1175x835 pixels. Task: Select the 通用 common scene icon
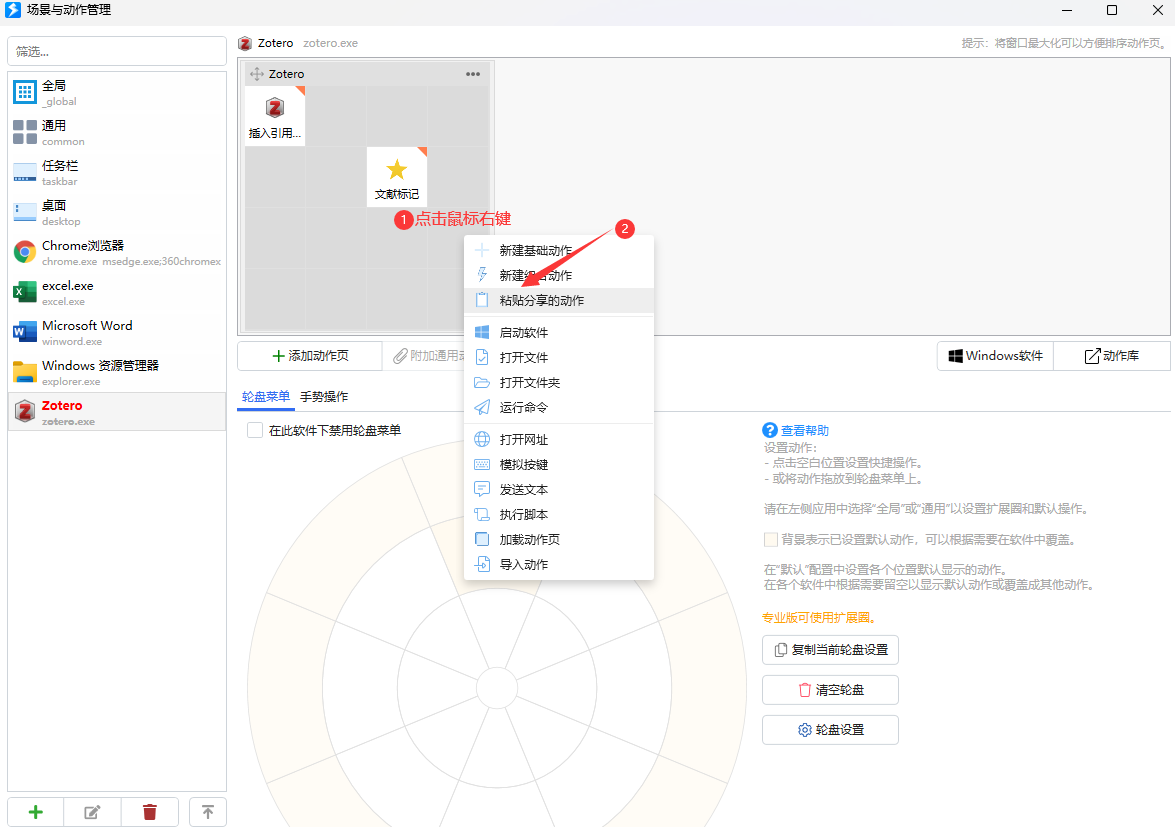click(x=25, y=133)
